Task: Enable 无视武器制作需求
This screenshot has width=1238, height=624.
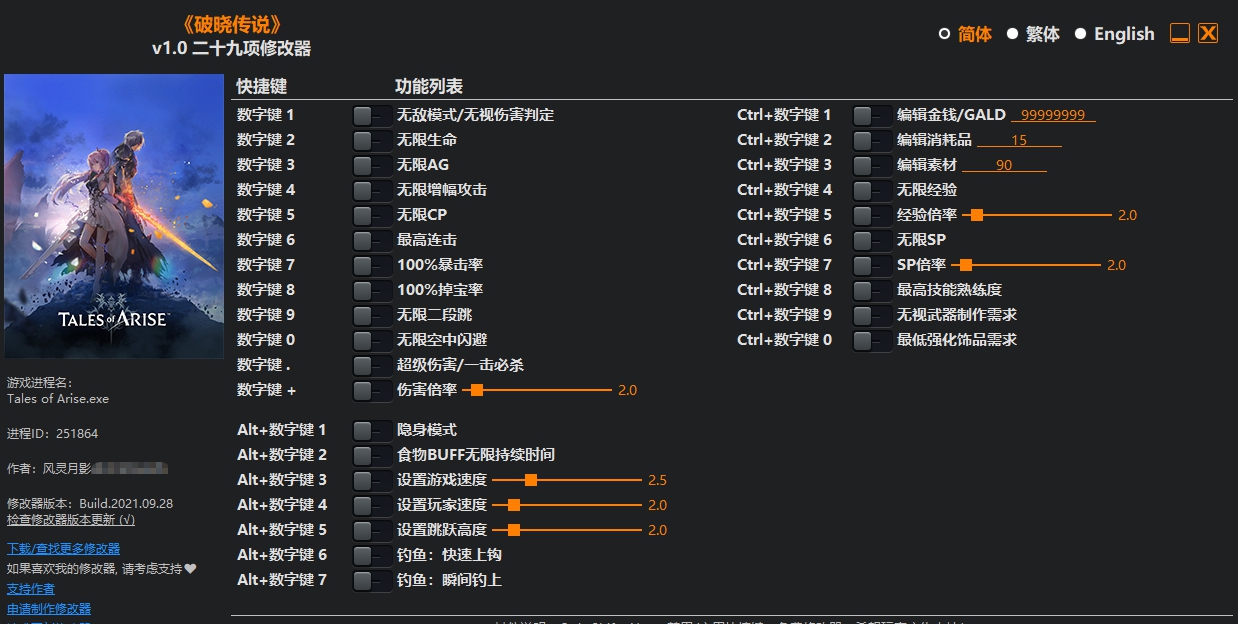Action: point(871,314)
